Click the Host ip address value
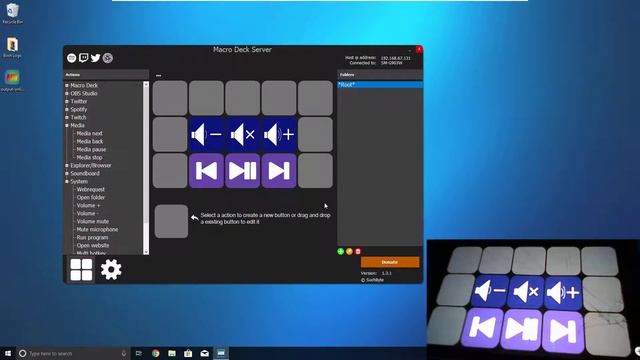Viewport: 640px width, 360px height. click(396, 58)
